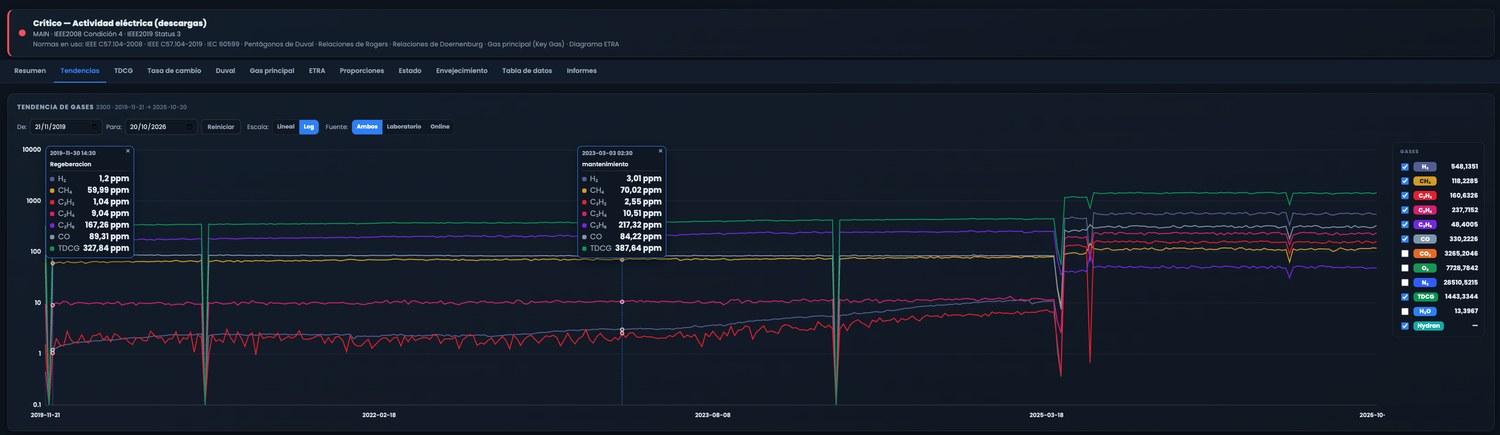Click the blue N₂ legend badge
This screenshot has height=435, width=1500.
1425,283
